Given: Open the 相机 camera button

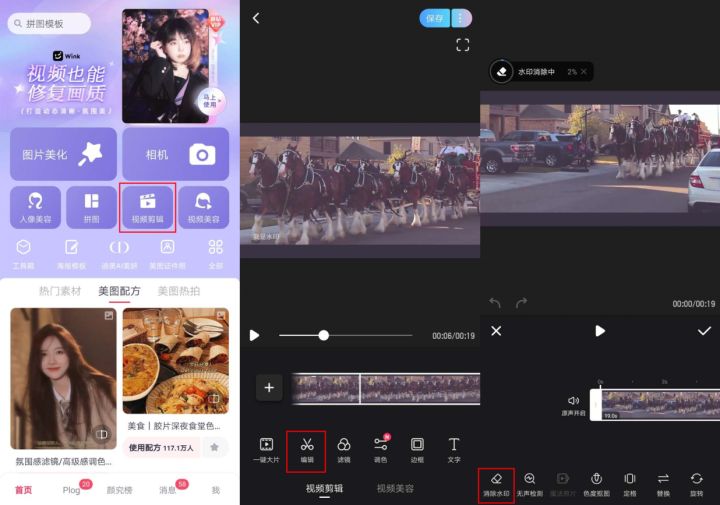Looking at the screenshot, I should tap(175, 154).
